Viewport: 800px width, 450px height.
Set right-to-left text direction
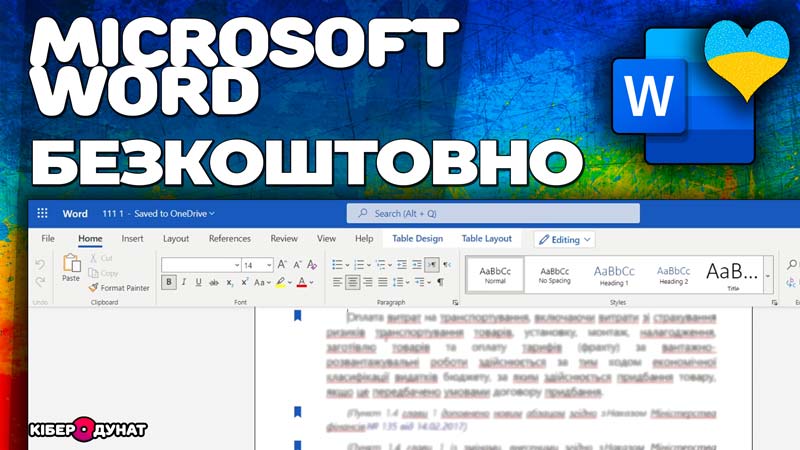point(447,264)
